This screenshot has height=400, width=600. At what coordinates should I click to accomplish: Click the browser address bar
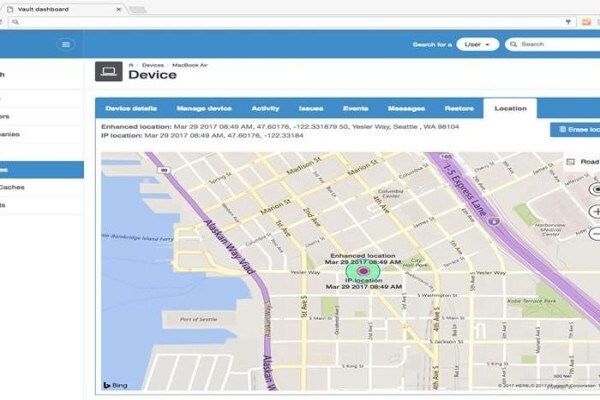(x=291, y=22)
